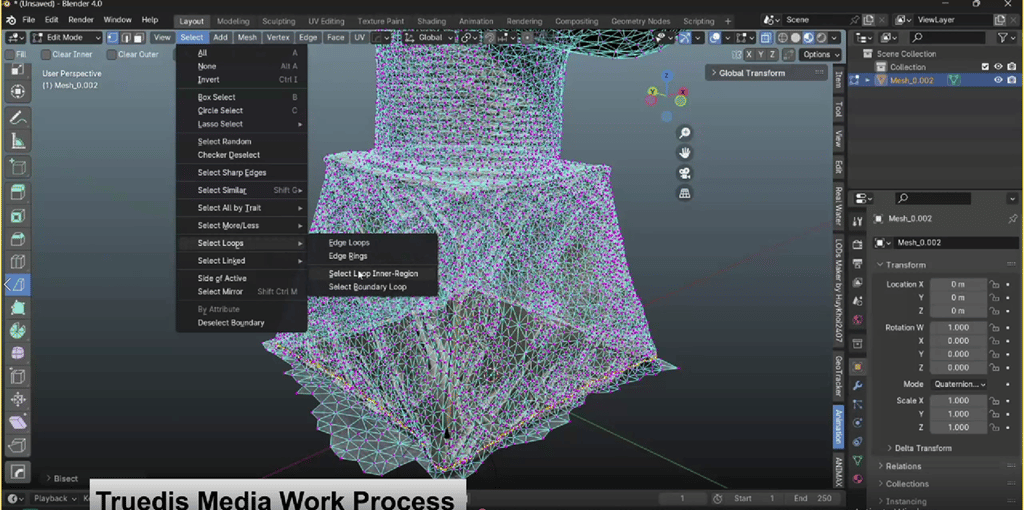This screenshot has width=1024, height=510.
Task: Hide Mesh_0.002 using its eye icon
Action: click(x=998, y=81)
